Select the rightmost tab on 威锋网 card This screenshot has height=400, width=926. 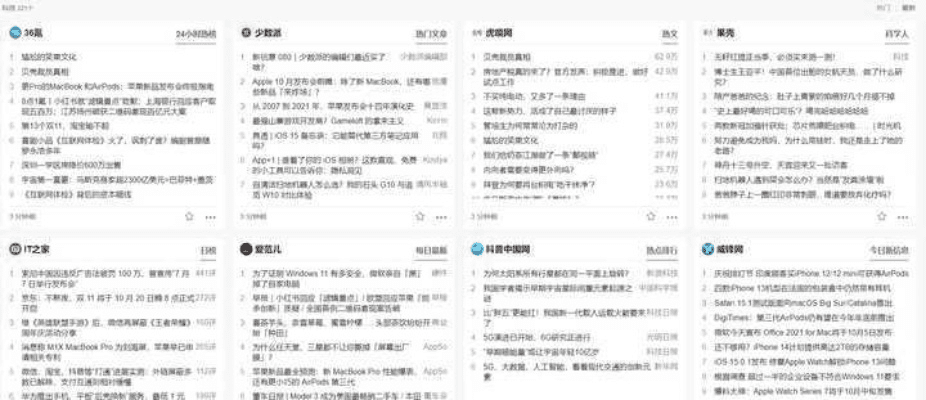point(889,251)
